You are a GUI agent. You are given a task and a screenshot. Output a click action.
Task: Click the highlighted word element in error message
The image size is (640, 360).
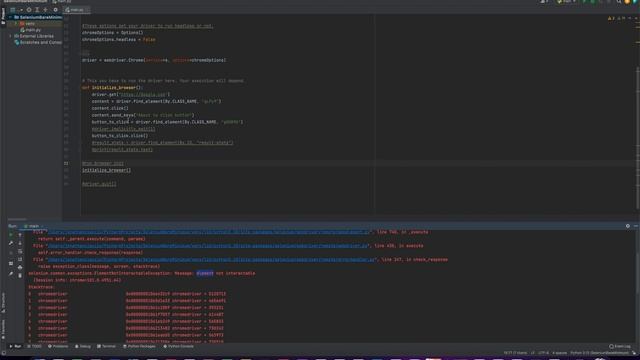tap(205, 273)
